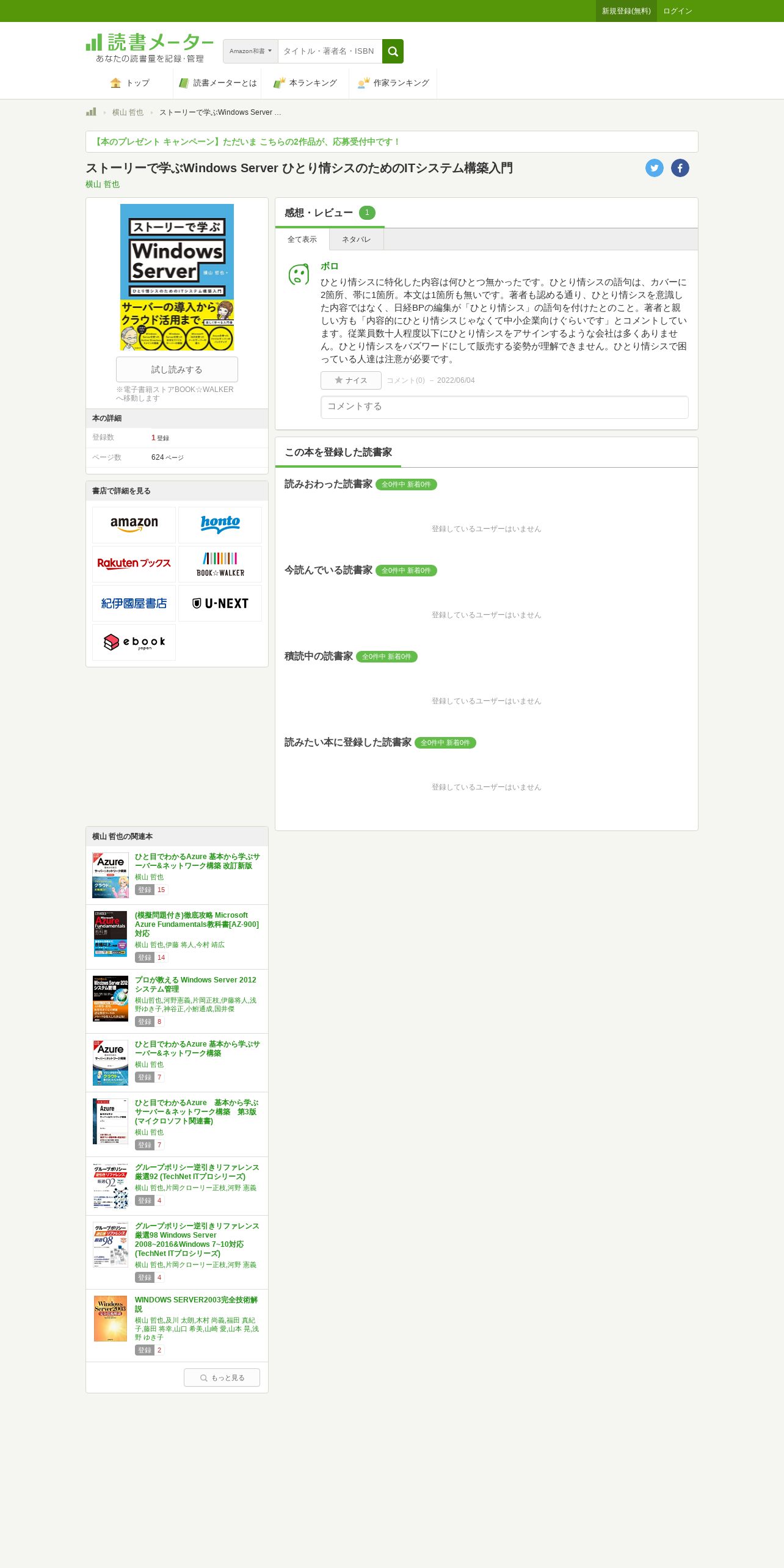
Task: Click author 横山 哲也 under the book title
Action: [x=103, y=184]
